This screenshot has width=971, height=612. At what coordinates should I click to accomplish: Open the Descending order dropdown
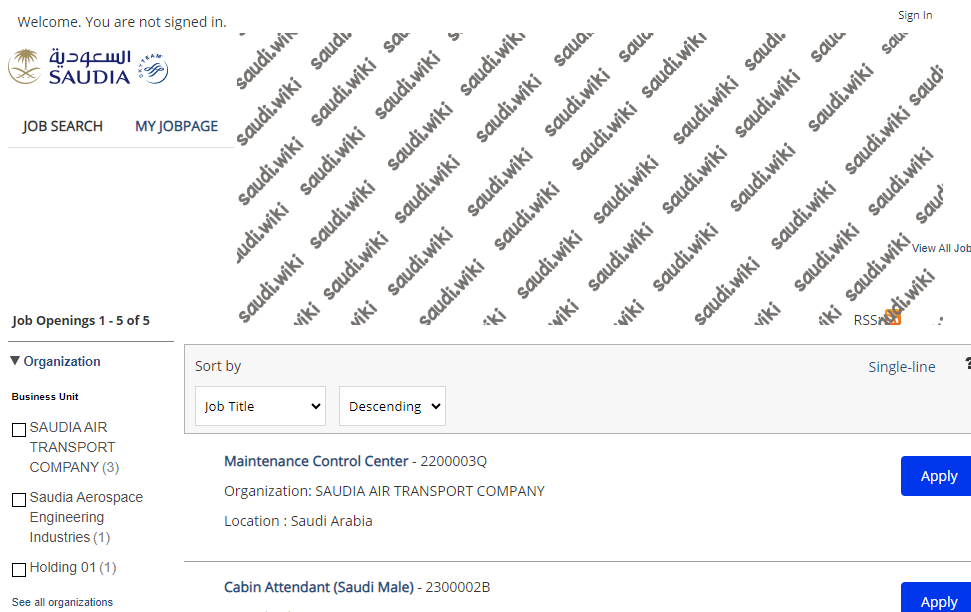pos(392,406)
